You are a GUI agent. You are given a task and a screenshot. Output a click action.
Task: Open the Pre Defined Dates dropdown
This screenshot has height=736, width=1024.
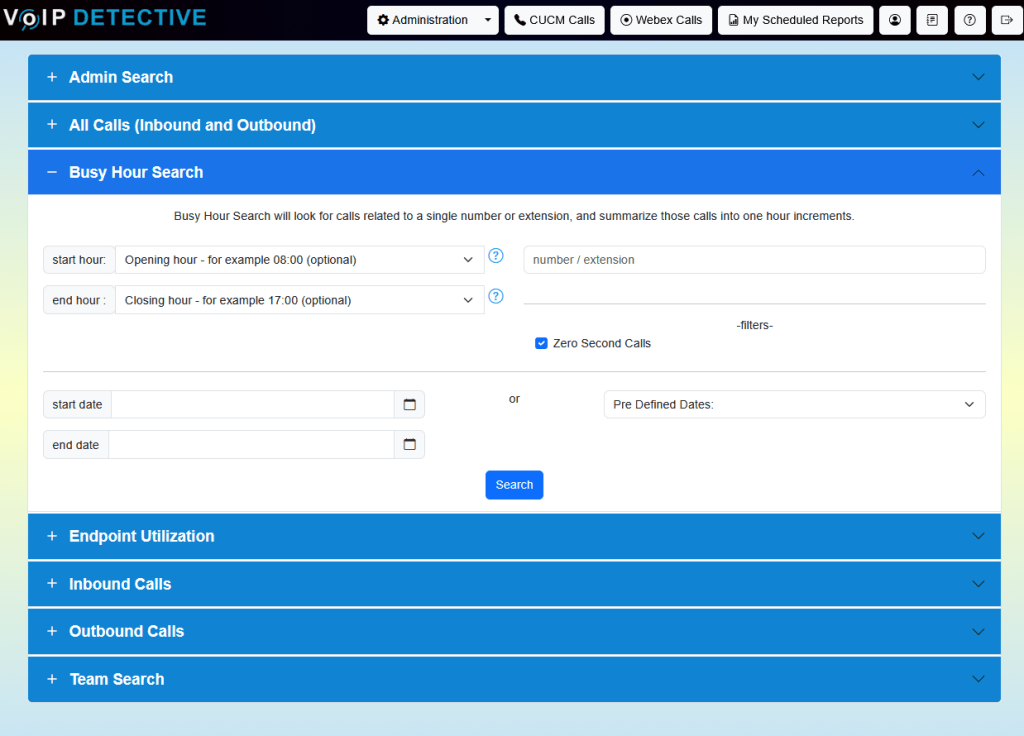(794, 404)
